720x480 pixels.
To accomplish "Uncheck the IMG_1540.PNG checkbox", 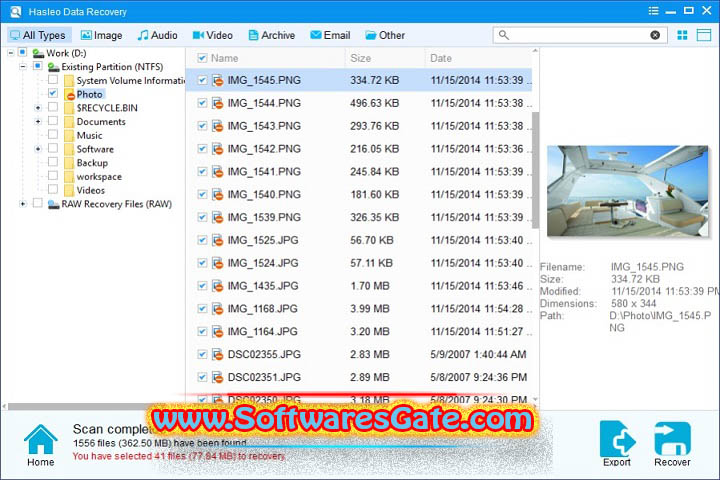I will click(202, 194).
